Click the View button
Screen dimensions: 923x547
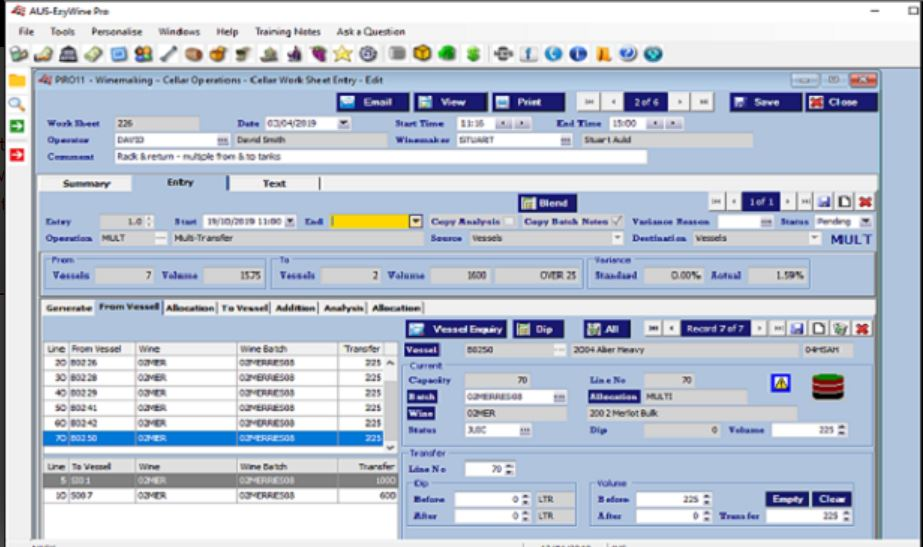click(x=450, y=102)
